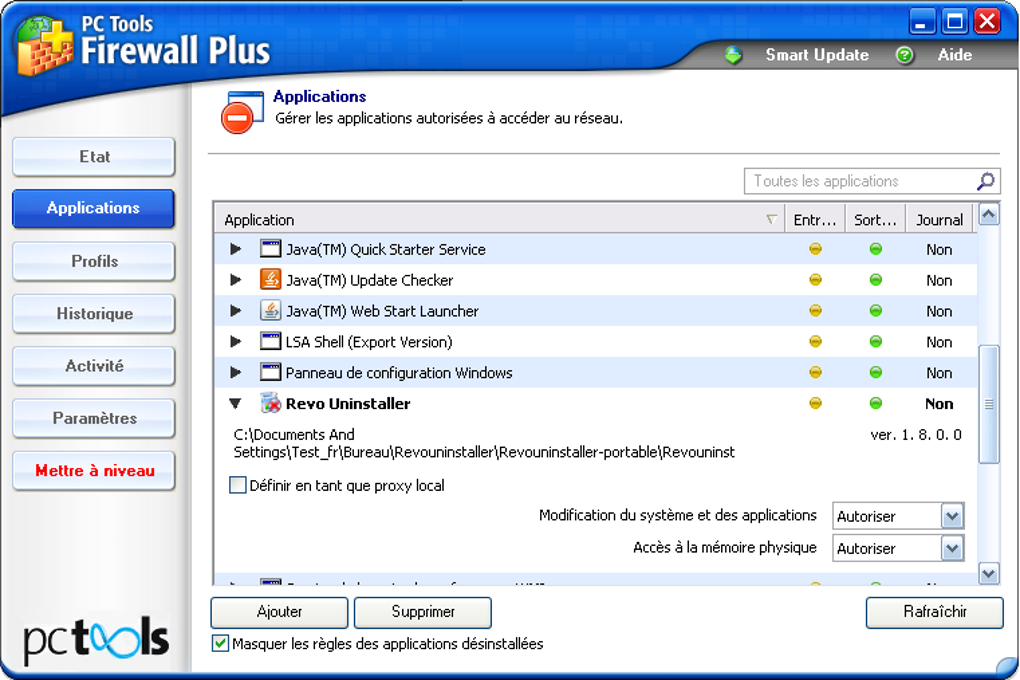Click the Revo Uninstaller file path text
Image resolution: width=1020 pixels, height=680 pixels.
click(x=484, y=443)
